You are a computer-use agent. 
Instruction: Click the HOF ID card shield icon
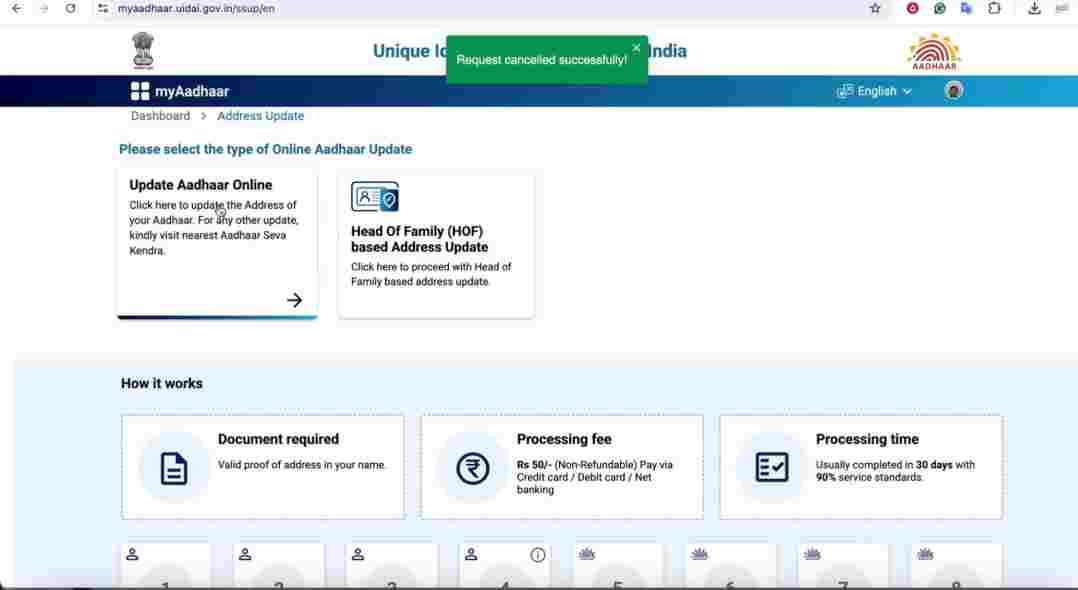tap(375, 197)
